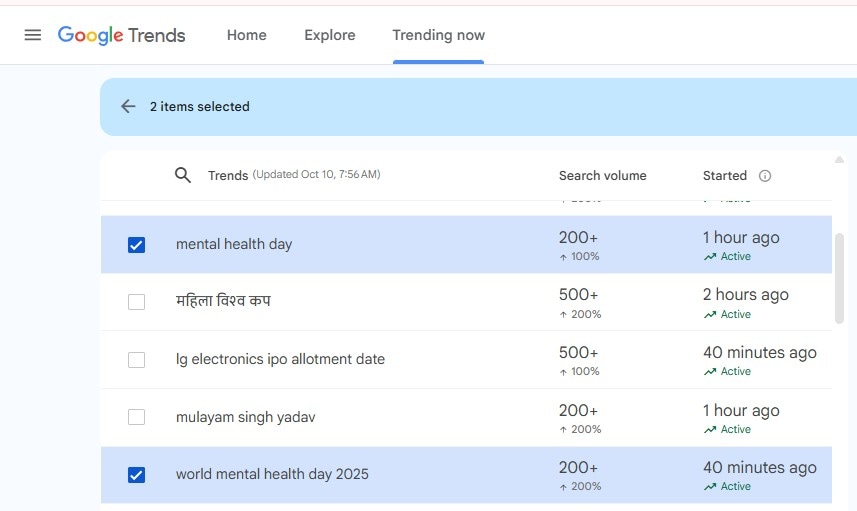Click Active trend icon for mental health day
Screen dimensions: 857x511
click(710, 257)
